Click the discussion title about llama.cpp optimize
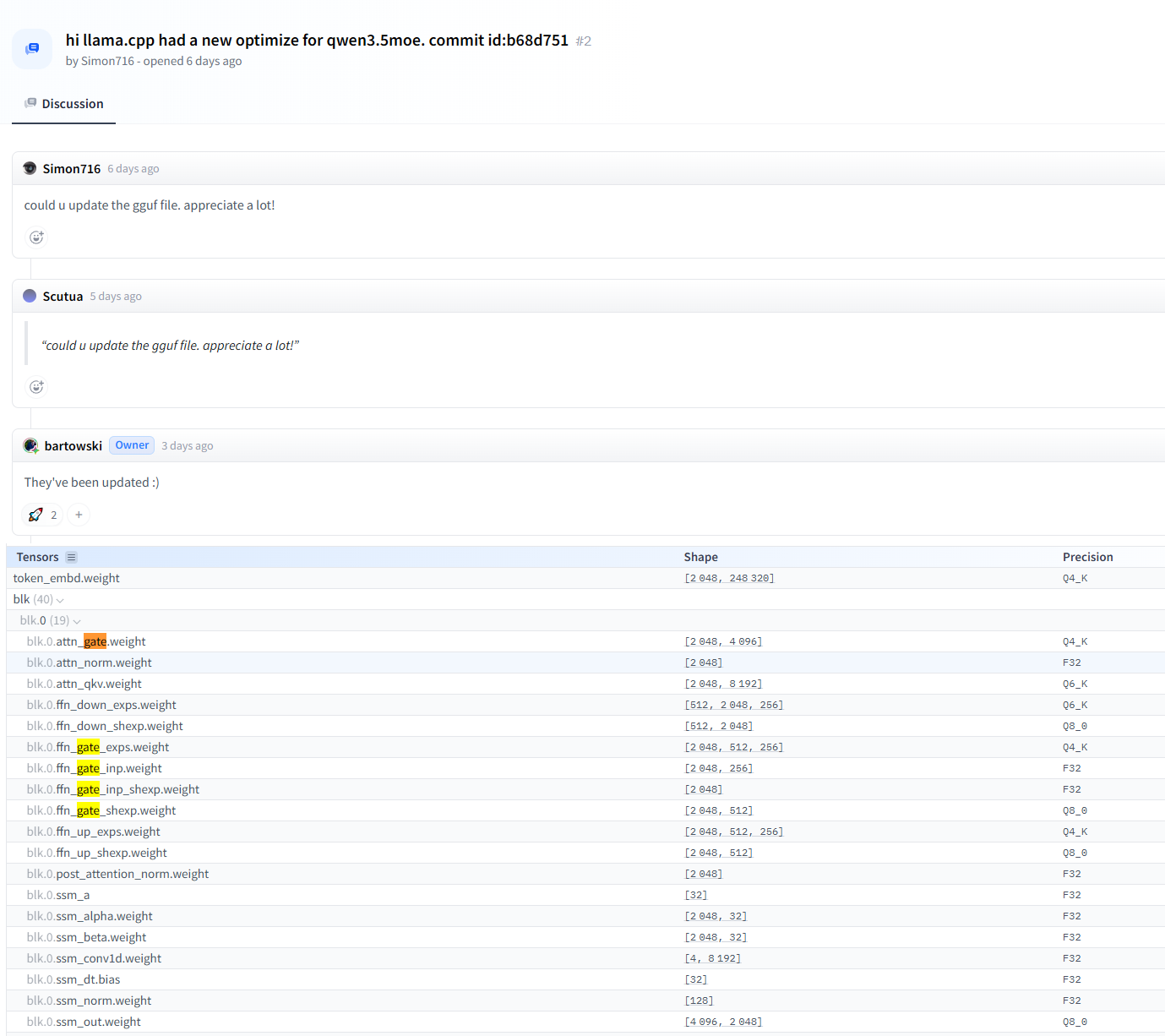The width and height of the screenshot is (1165, 1036). point(317,41)
